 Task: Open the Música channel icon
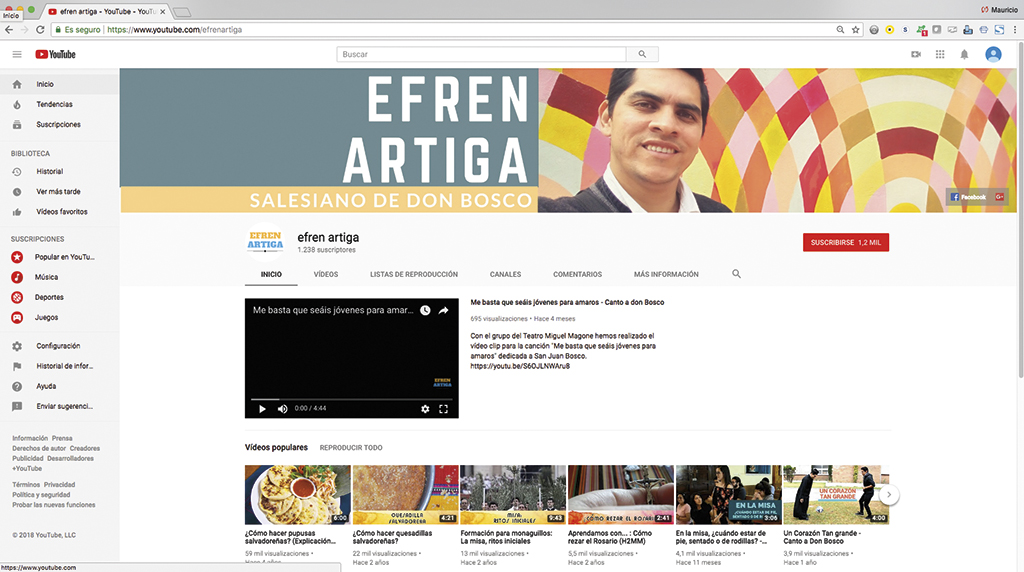tap(17, 278)
